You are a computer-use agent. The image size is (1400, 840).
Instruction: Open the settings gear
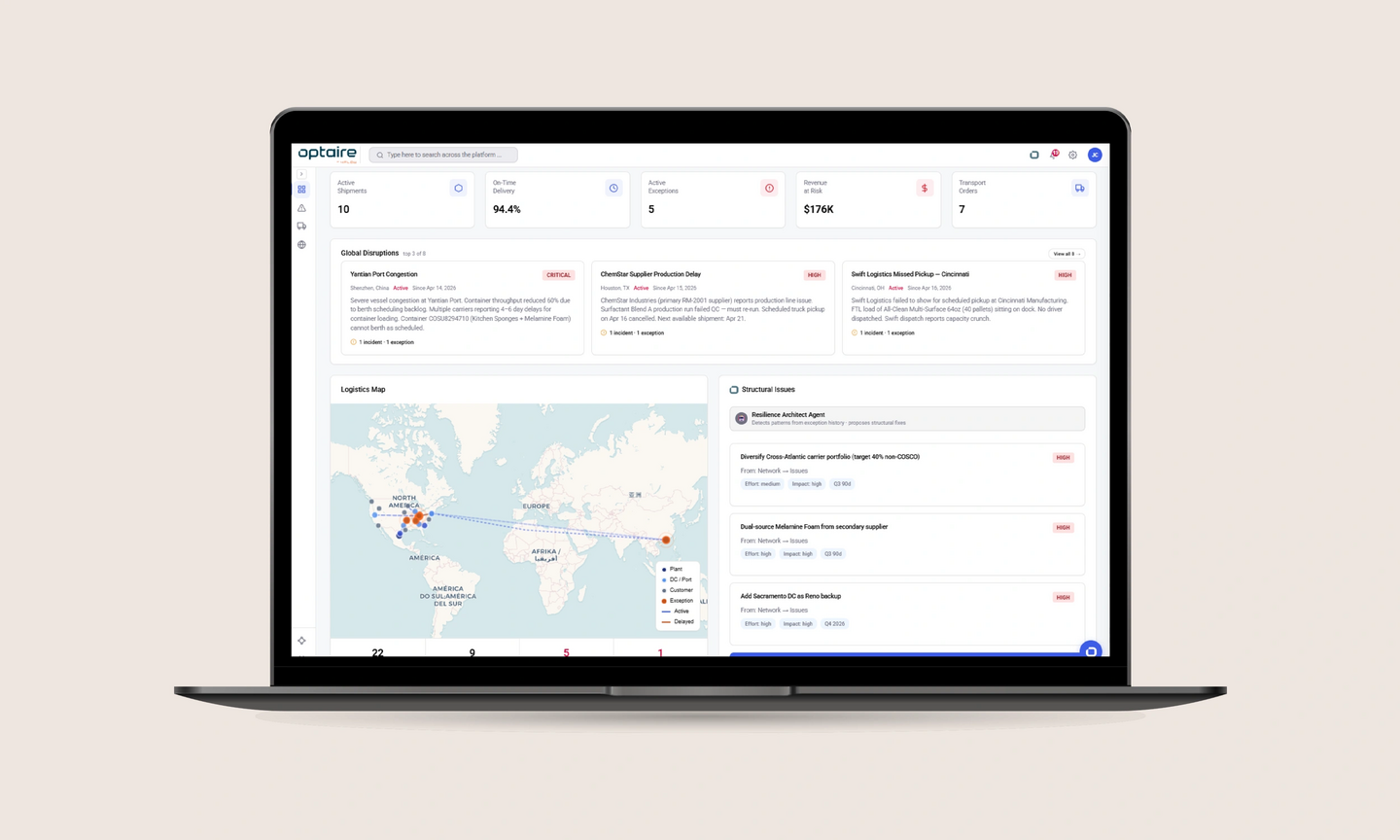(1073, 155)
